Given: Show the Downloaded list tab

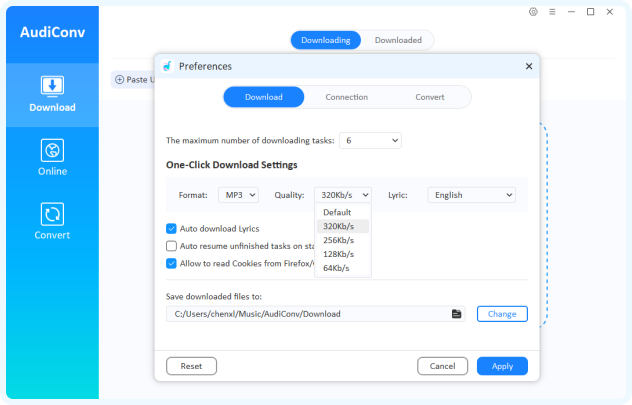Looking at the screenshot, I should (398, 40).
